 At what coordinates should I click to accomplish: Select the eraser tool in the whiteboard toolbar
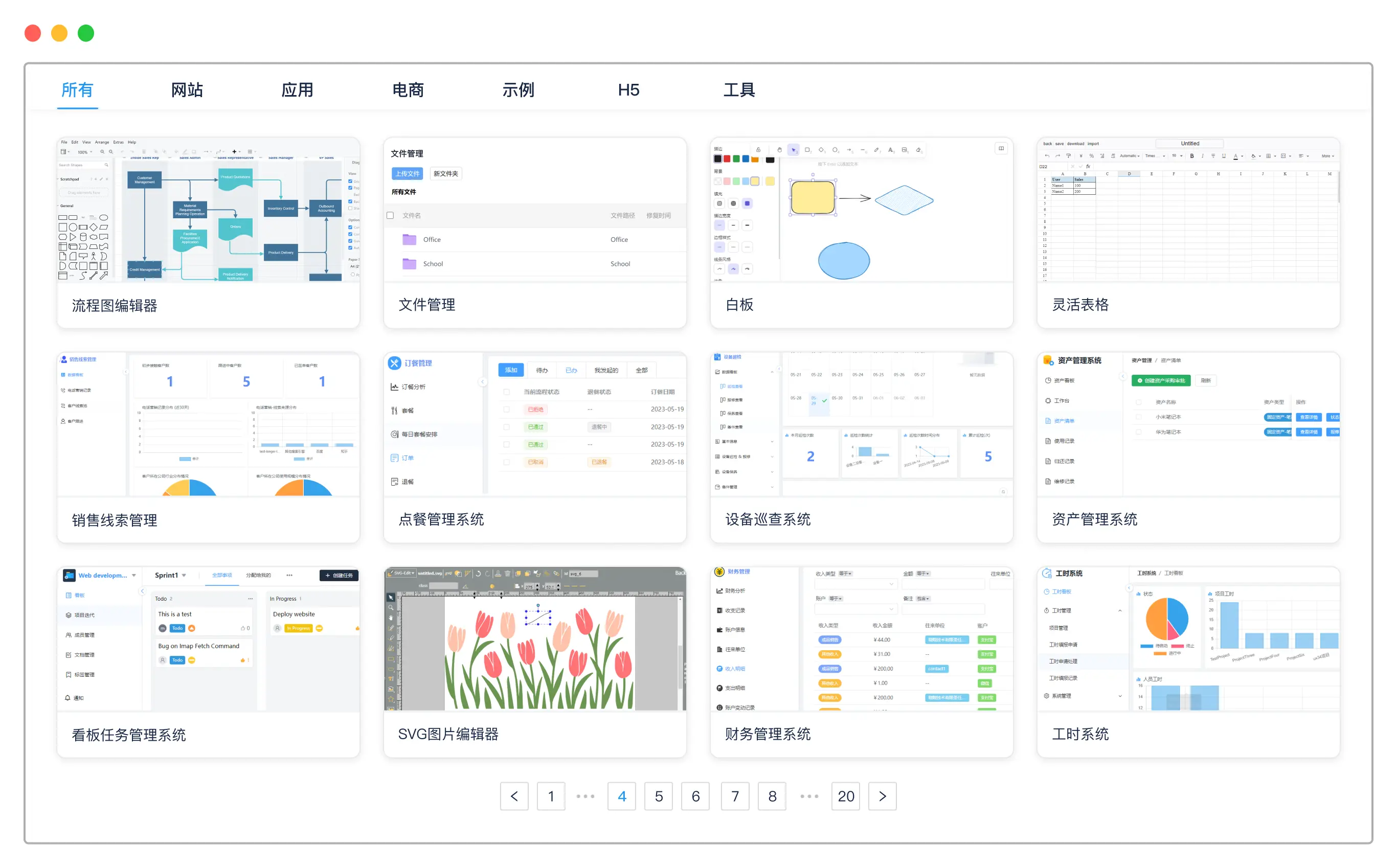[918, 150]
